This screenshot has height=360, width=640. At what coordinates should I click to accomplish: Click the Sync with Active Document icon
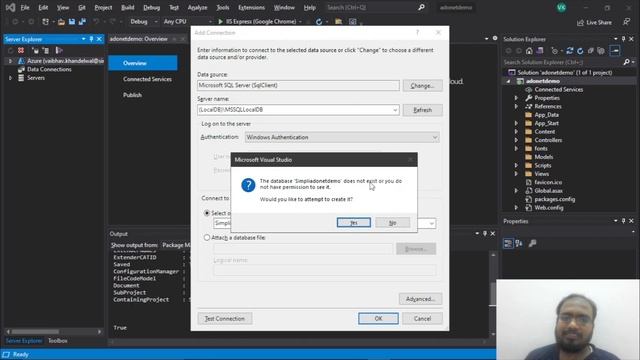point(570,51)
